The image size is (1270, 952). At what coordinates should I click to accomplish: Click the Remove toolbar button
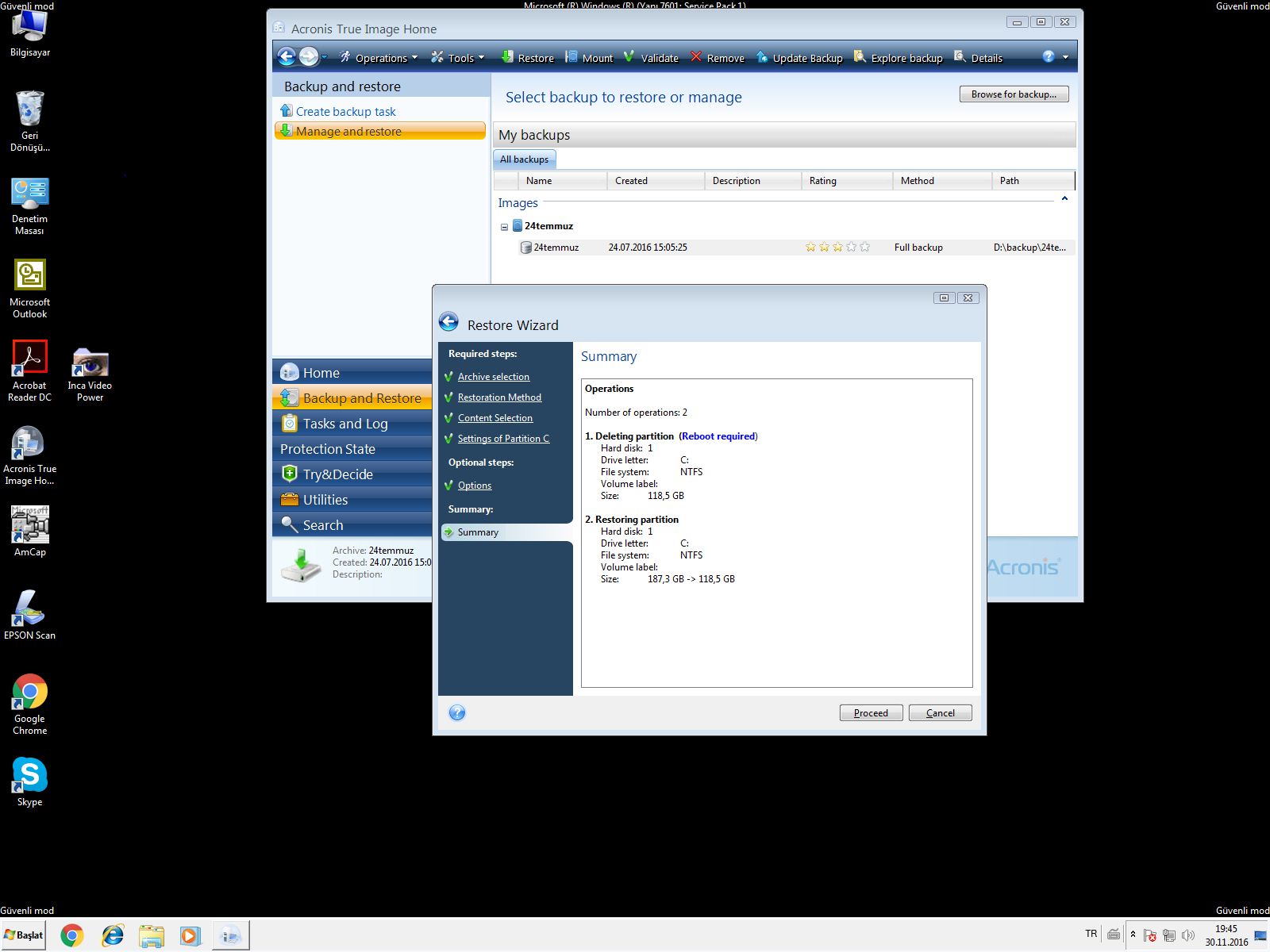coord(718,58)
